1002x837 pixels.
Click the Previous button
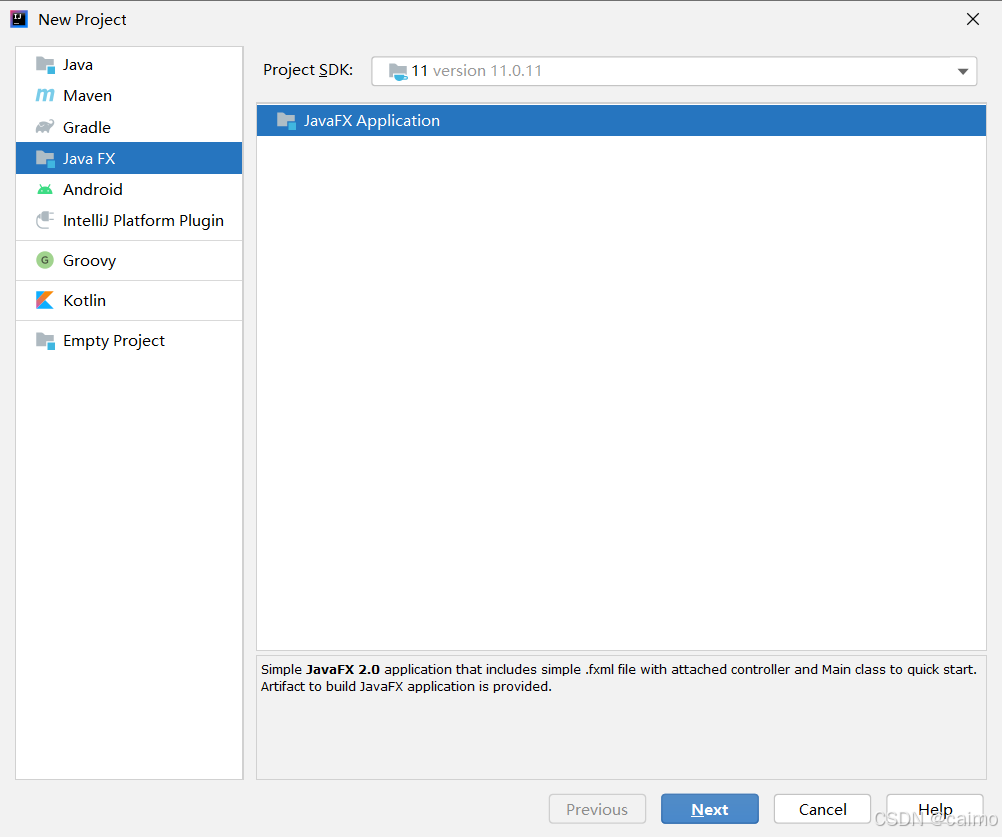point(597,809)
